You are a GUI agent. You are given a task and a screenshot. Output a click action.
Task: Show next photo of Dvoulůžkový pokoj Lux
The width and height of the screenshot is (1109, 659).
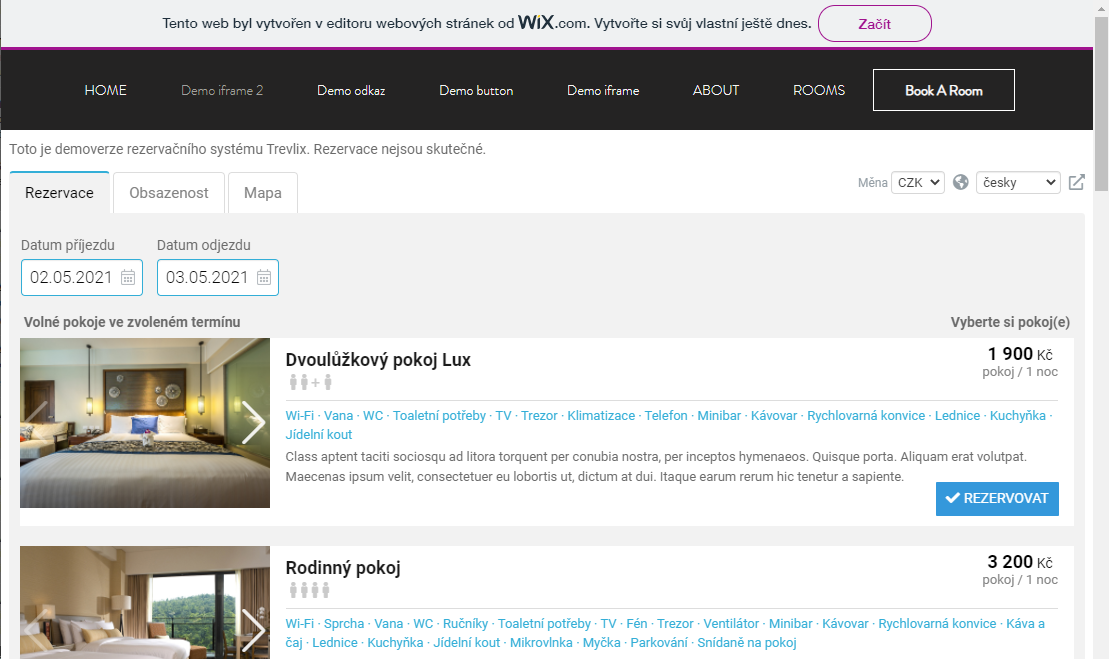(x=253, y=423)
